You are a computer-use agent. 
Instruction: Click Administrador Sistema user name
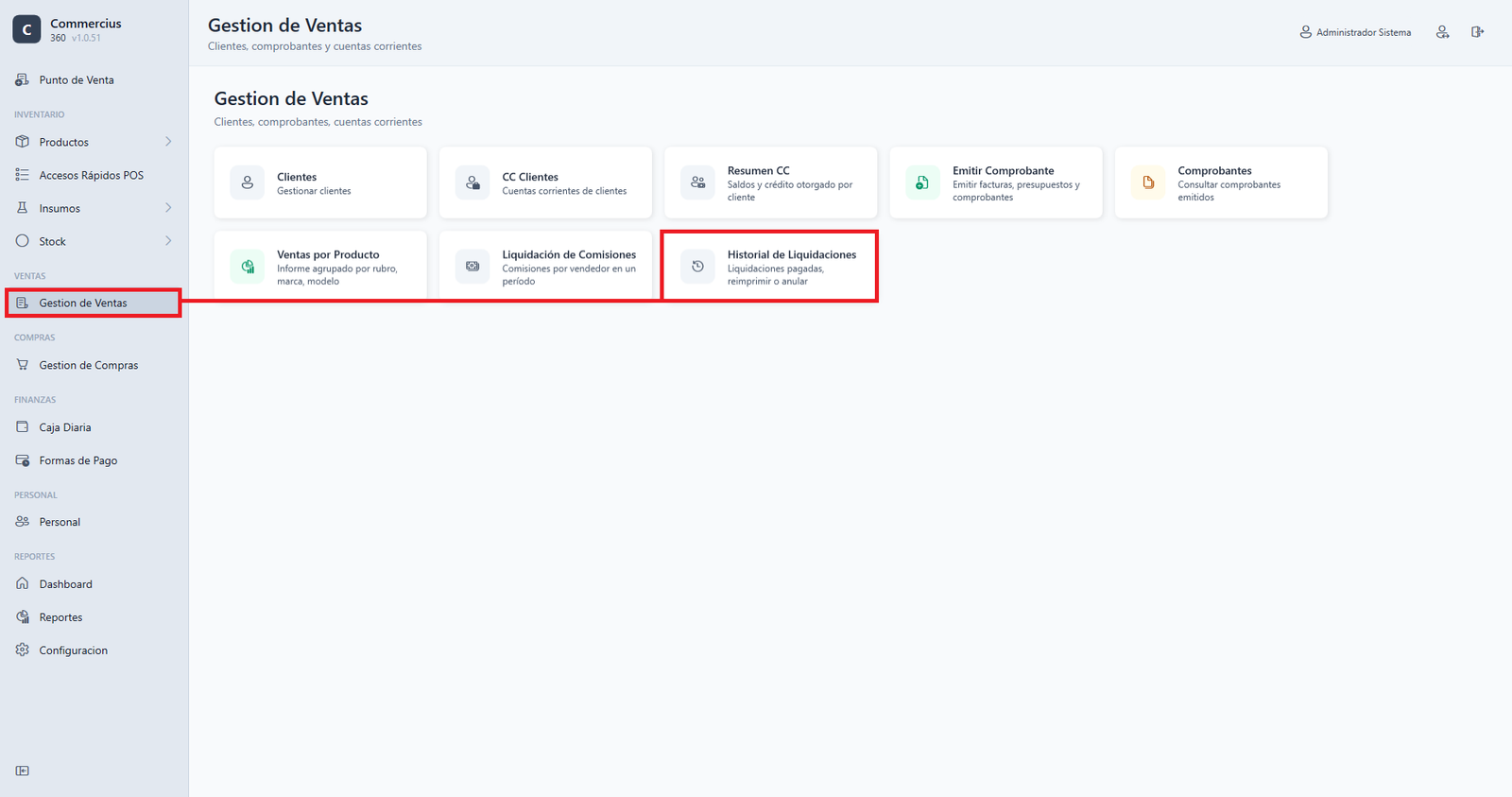[1364, 32]
